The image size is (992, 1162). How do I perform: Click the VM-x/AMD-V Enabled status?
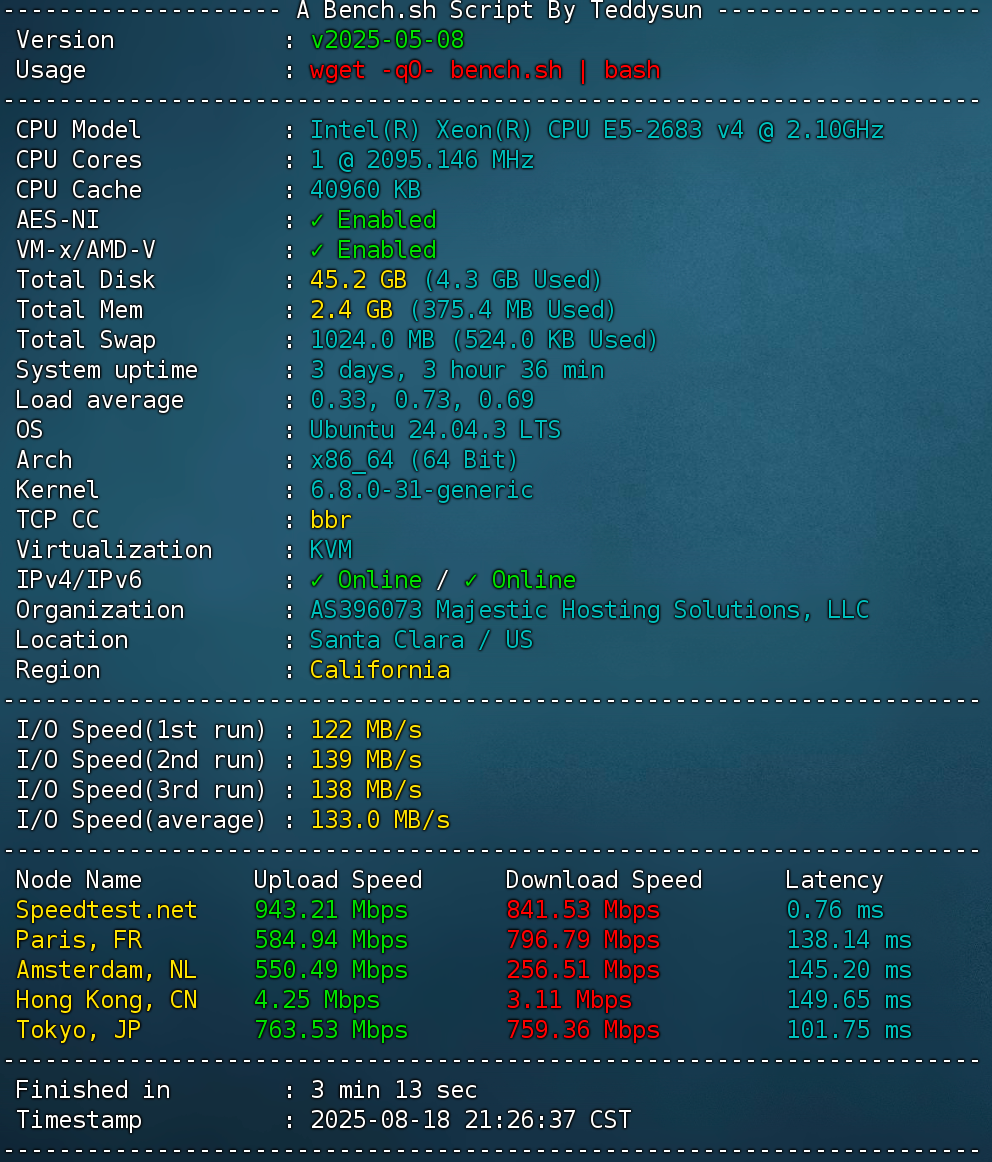point(373,250)
